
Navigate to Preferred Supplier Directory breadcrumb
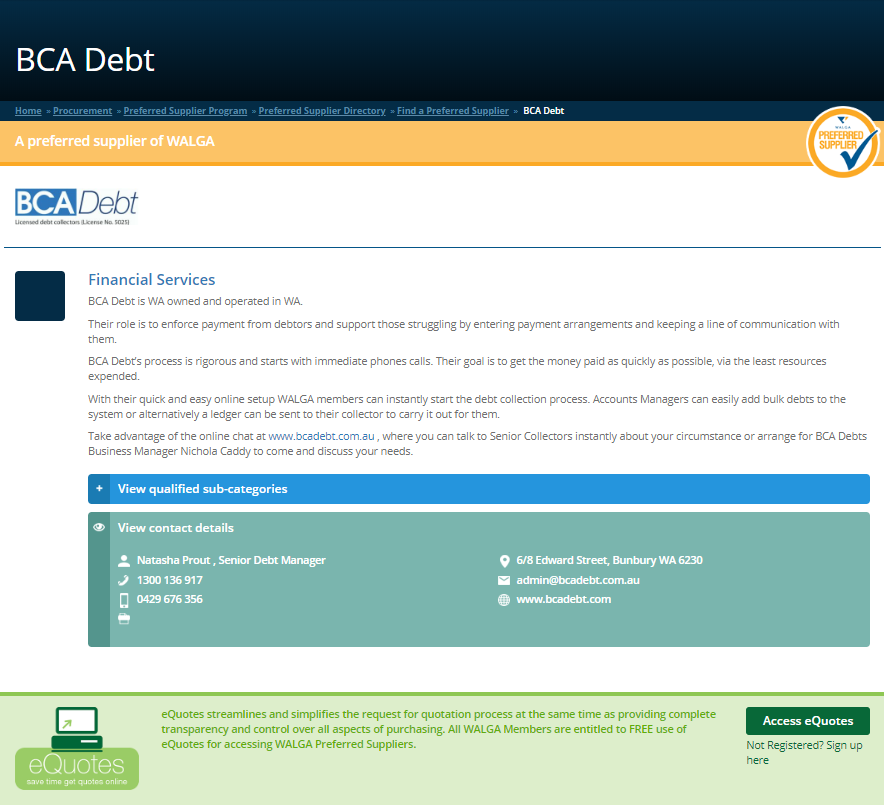point(322,110)
